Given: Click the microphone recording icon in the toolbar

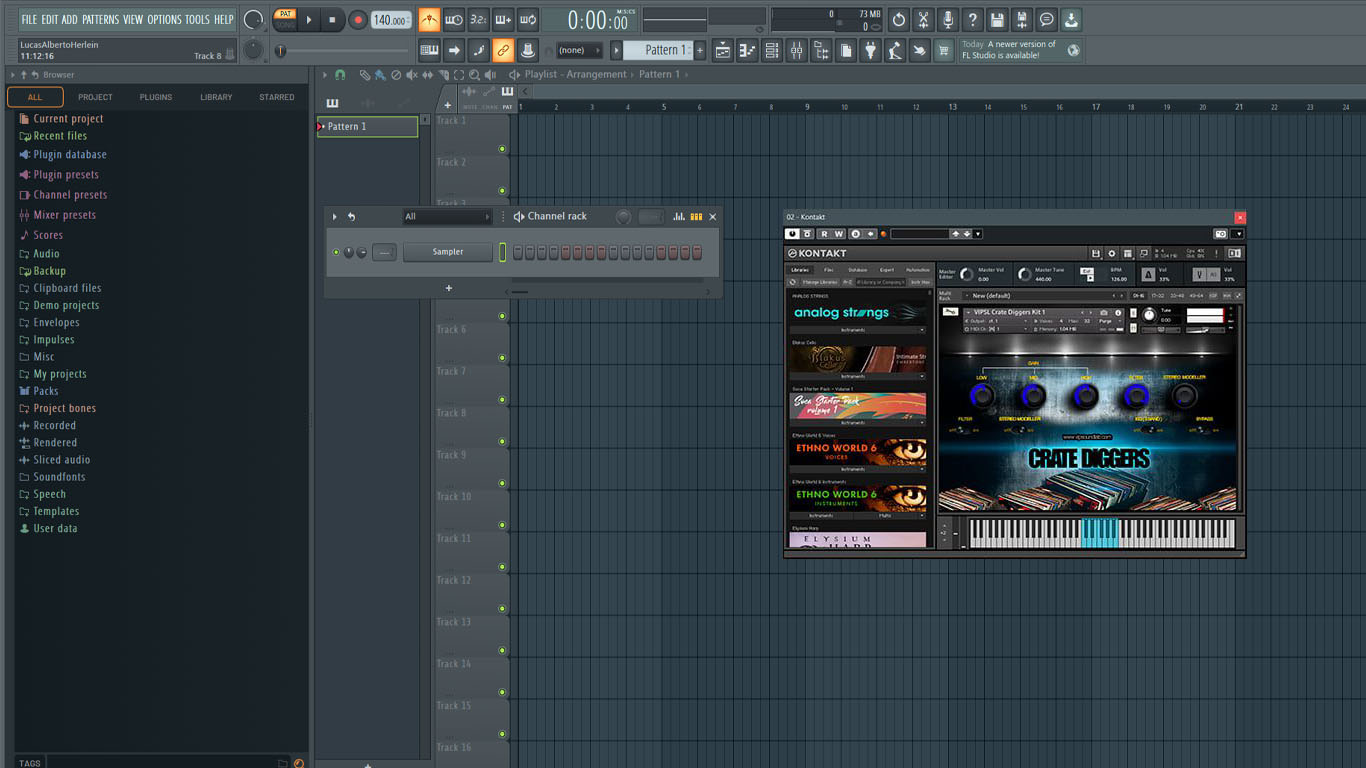Looking at the screenshot, I should 947,20.
